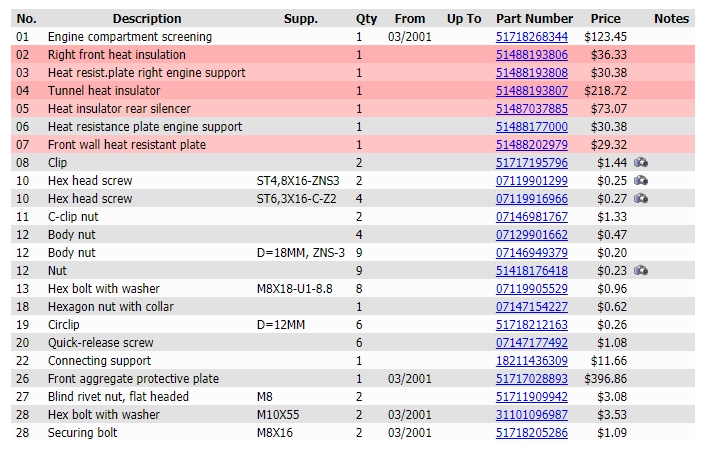Follow the 51488193807 tunnel heat insulator link

[x=532, y=91]
